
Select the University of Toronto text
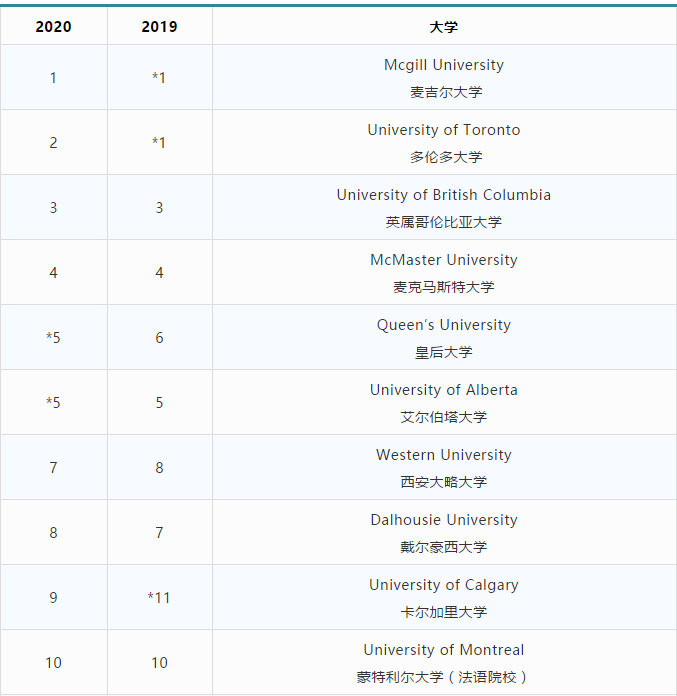tap(444, 130)
